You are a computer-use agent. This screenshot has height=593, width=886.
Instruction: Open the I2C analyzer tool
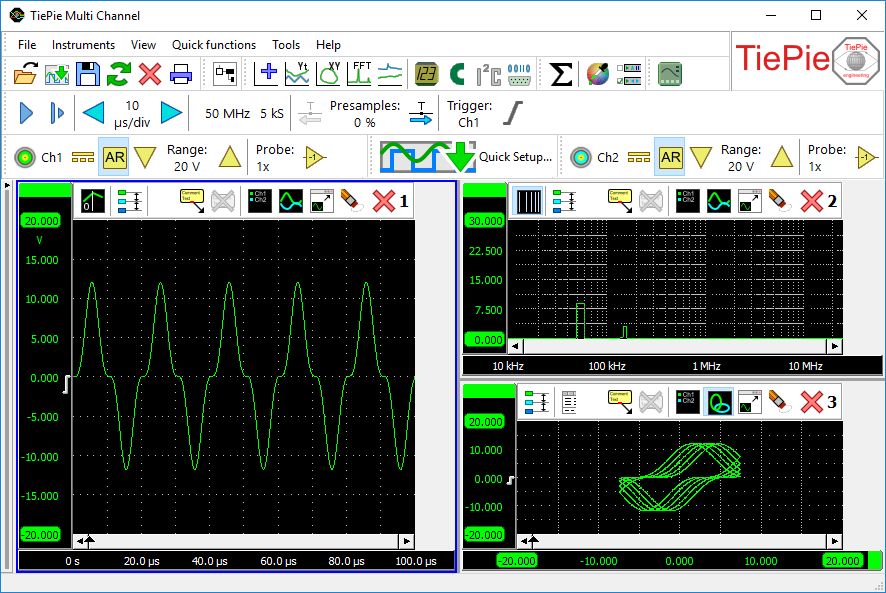[488, 74]
